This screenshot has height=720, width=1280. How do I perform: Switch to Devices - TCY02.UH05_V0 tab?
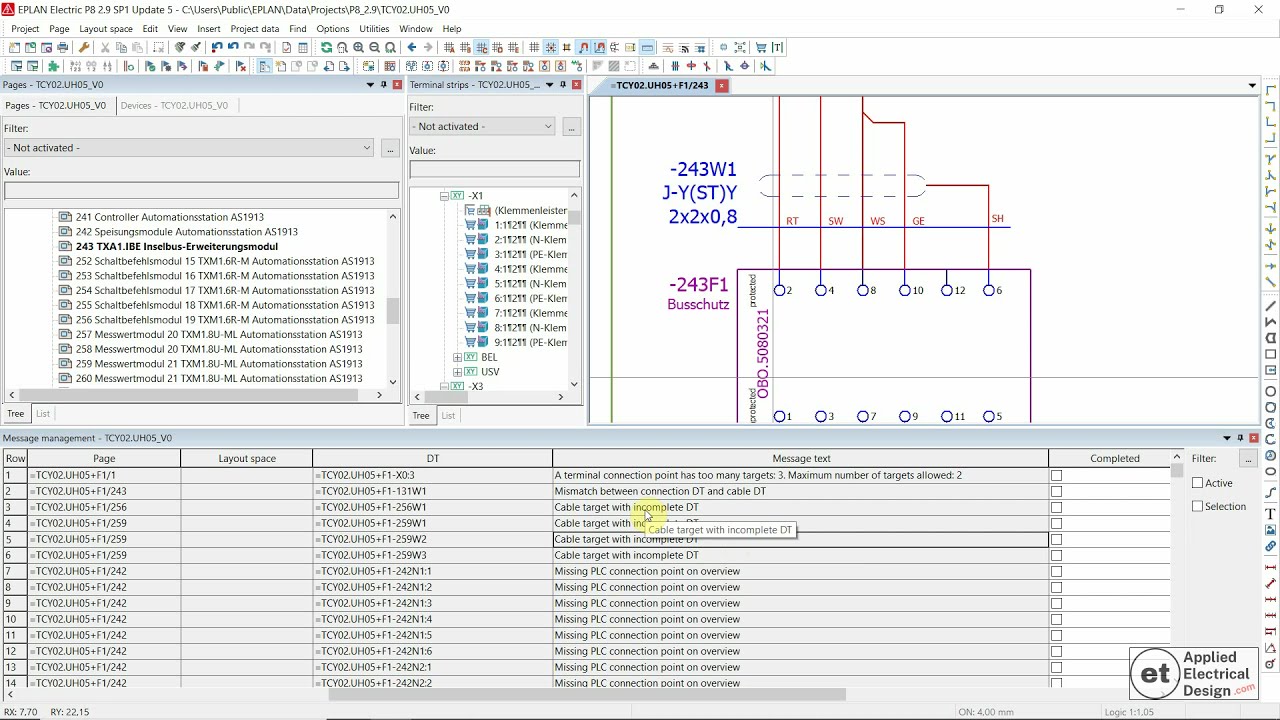coord(174,105)
